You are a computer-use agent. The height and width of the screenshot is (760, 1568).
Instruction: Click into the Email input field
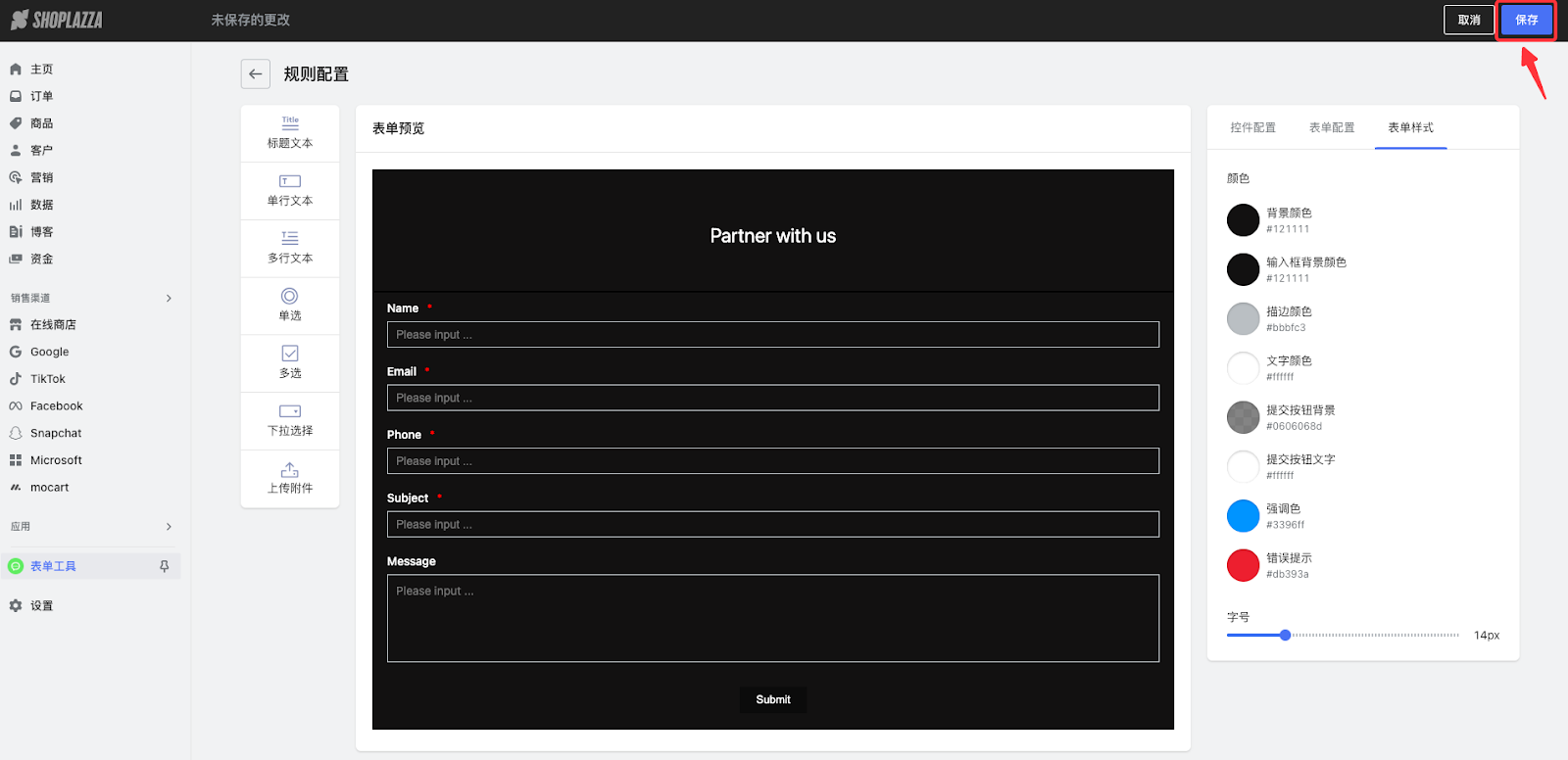coord(772,398)
